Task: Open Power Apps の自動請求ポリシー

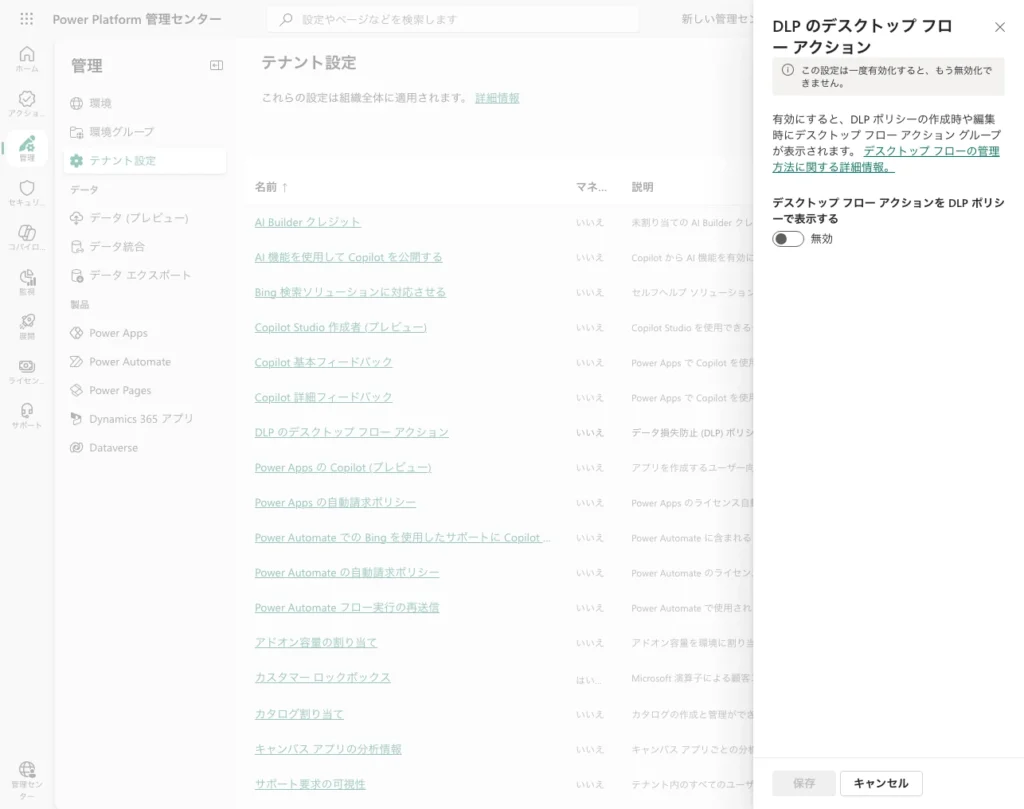Action: (335, 503)
